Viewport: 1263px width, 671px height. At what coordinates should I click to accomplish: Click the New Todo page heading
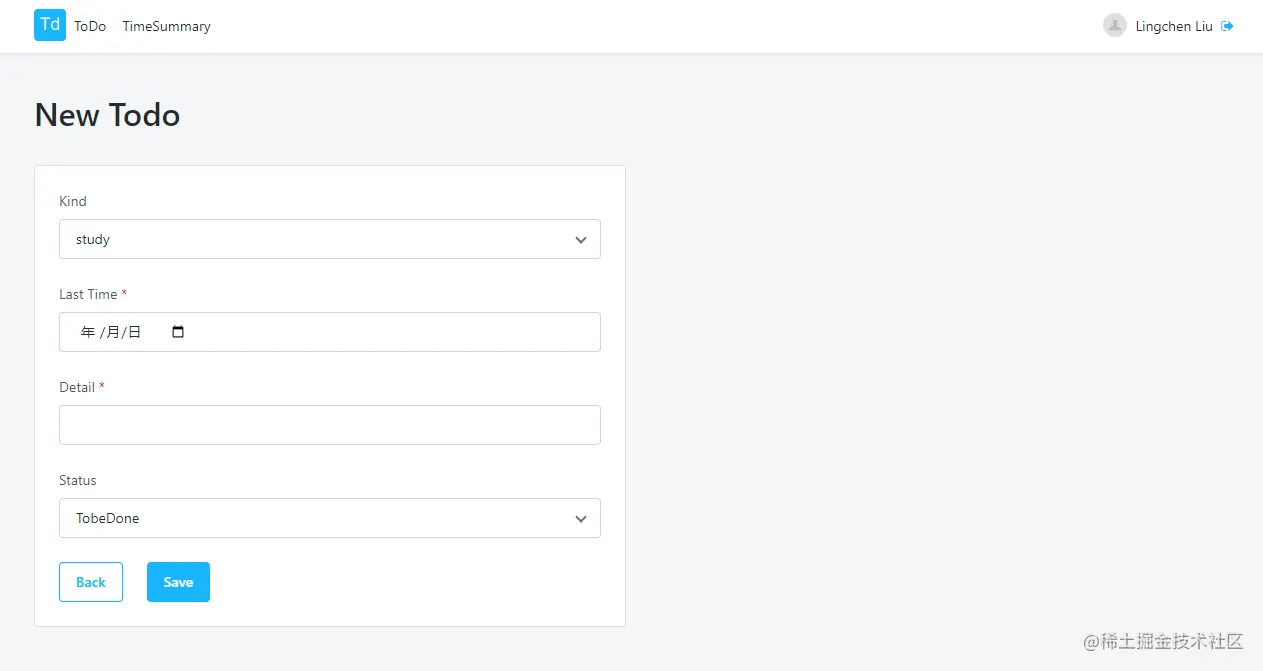[x=107, y=115]
